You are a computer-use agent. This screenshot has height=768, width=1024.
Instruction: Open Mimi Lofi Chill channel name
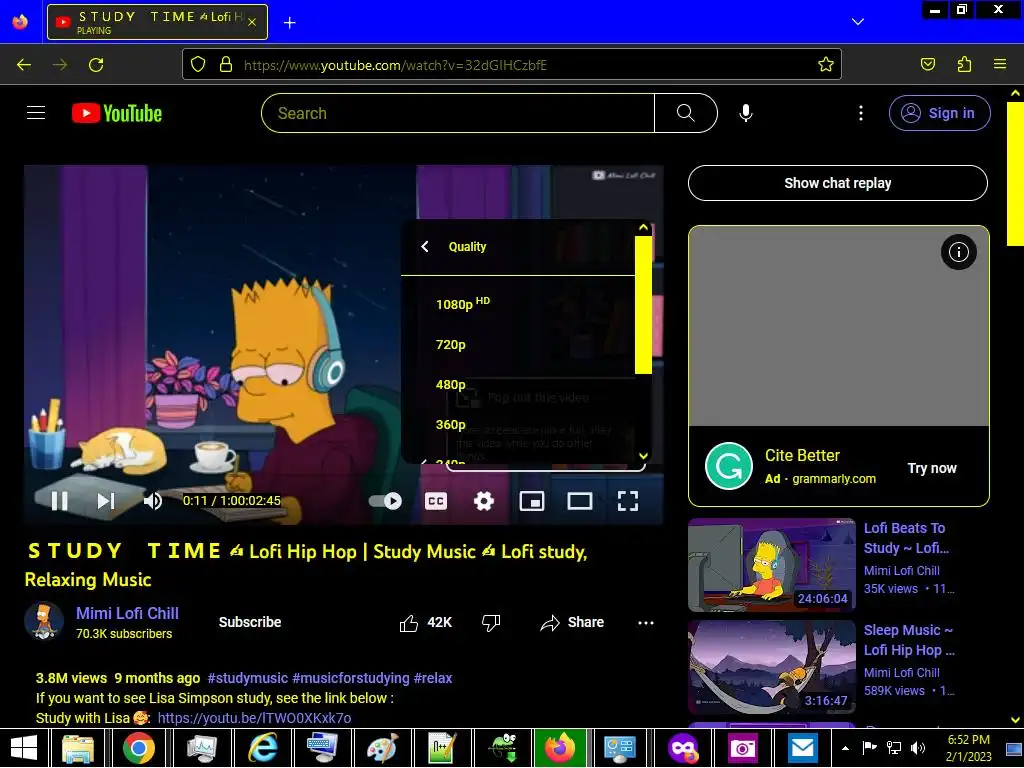127,613
